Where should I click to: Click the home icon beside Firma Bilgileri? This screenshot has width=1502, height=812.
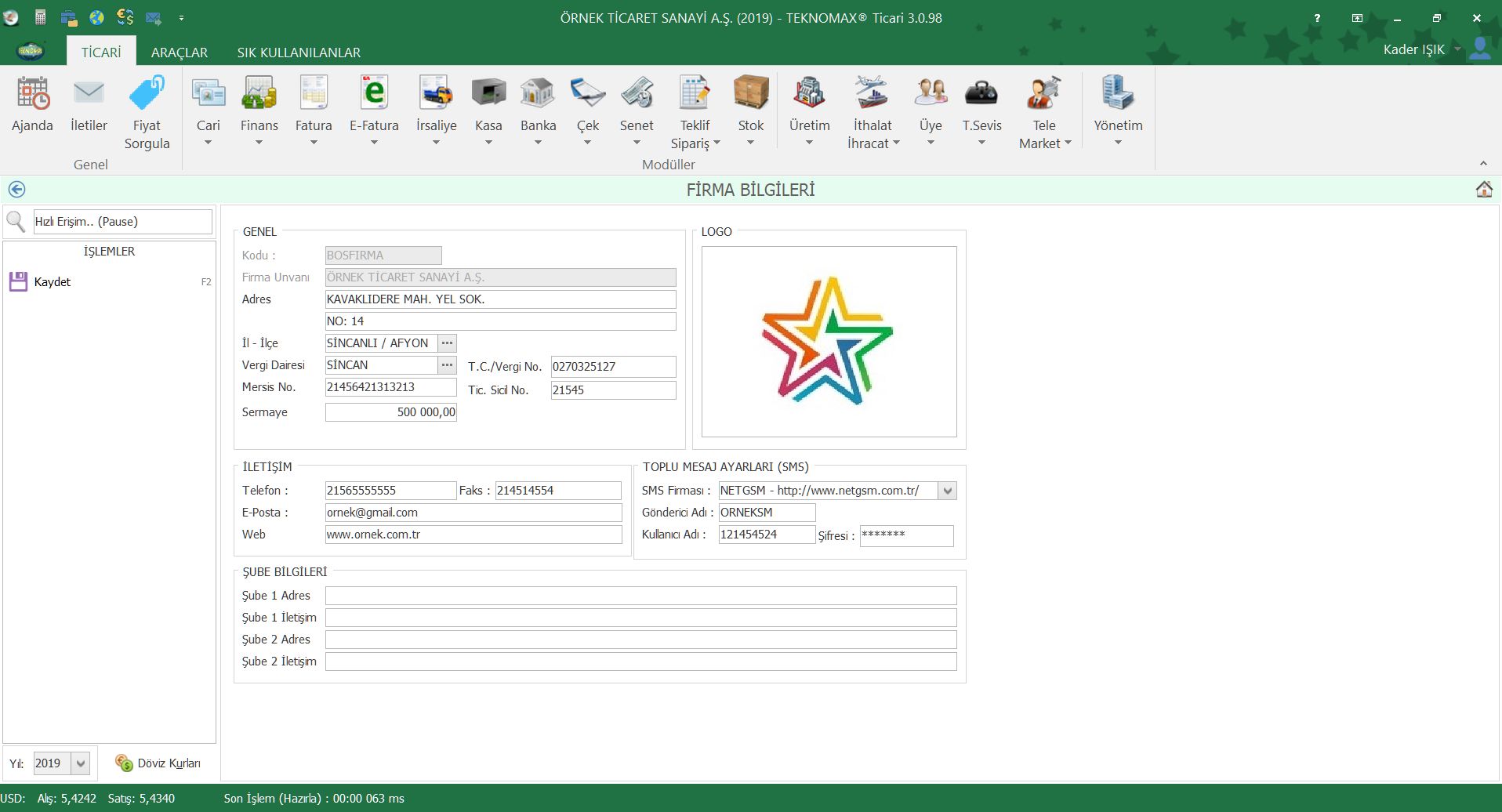point(1483,190)
